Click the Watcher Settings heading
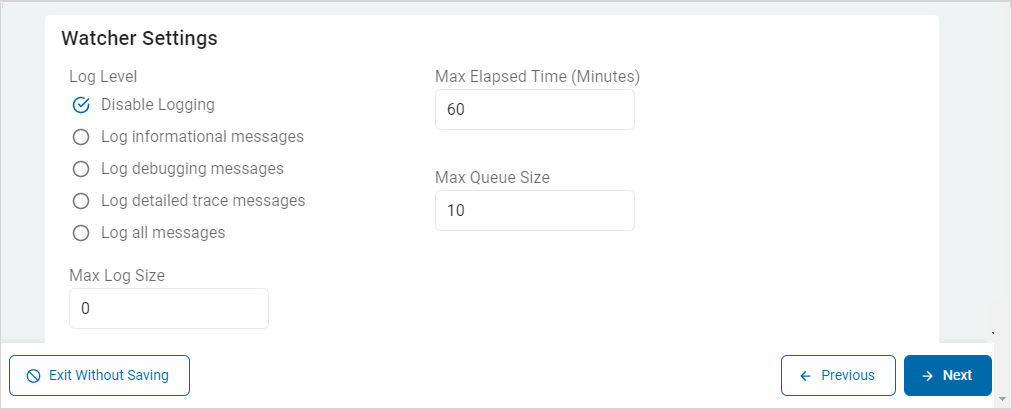The image size is (1012, 409). 139,39
